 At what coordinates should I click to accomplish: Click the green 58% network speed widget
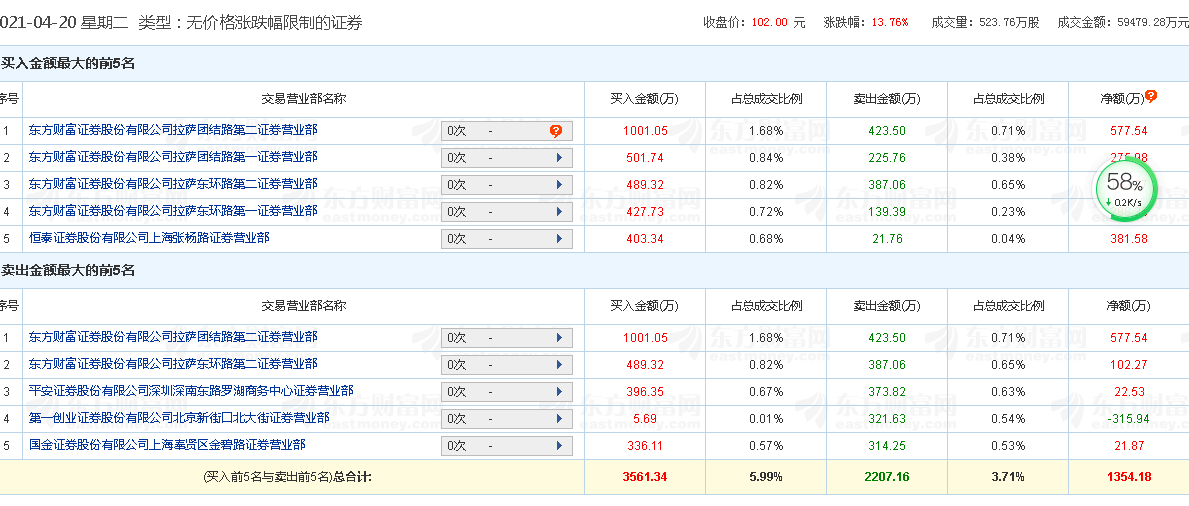[x=1125, y=185]
